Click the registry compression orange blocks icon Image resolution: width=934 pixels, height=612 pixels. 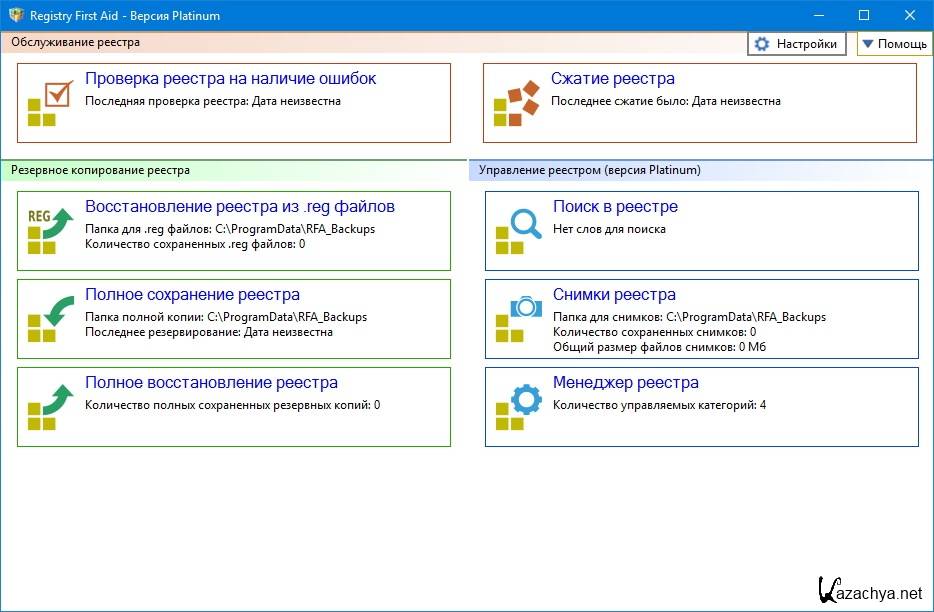point(516,103)
